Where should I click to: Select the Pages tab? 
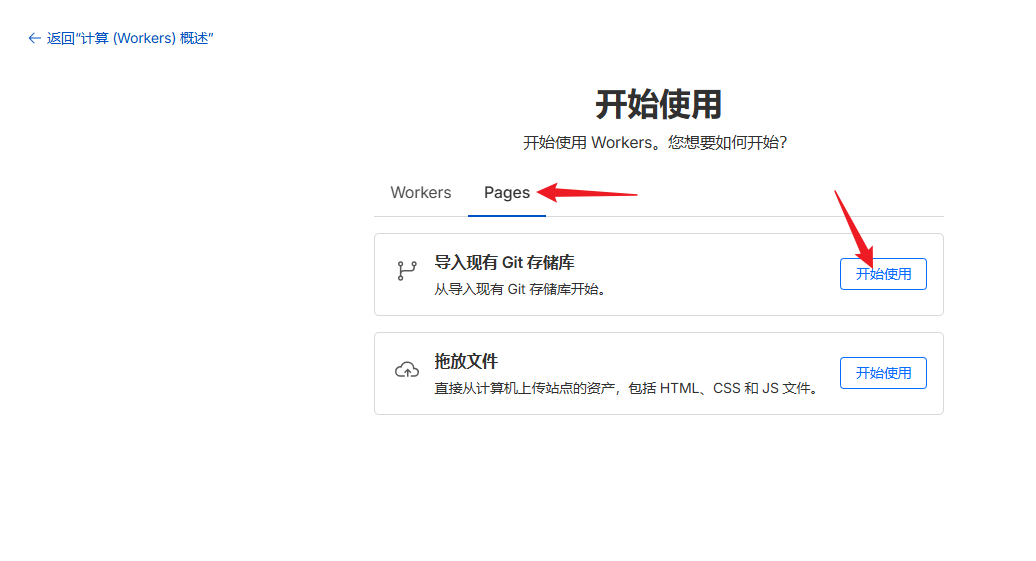506,192
